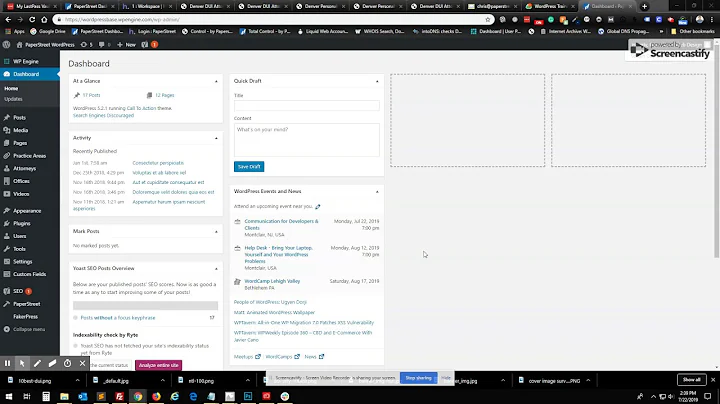Screen dimensions: 720x404
Task: Open the Attorneys sidebar item
Action: 24,168
